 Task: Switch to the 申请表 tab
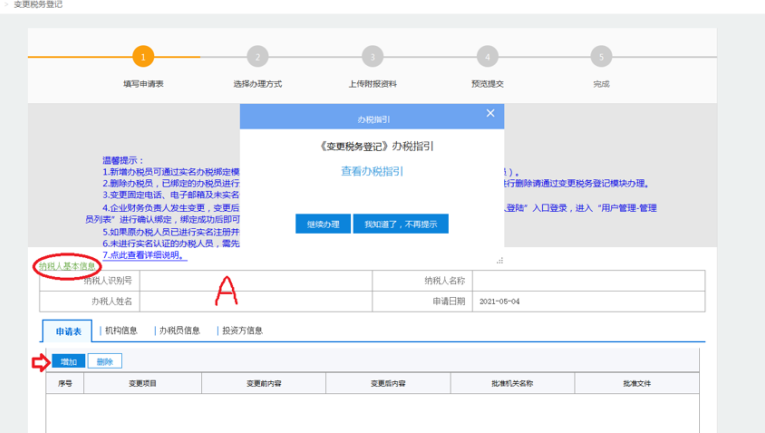click(67, 330)
